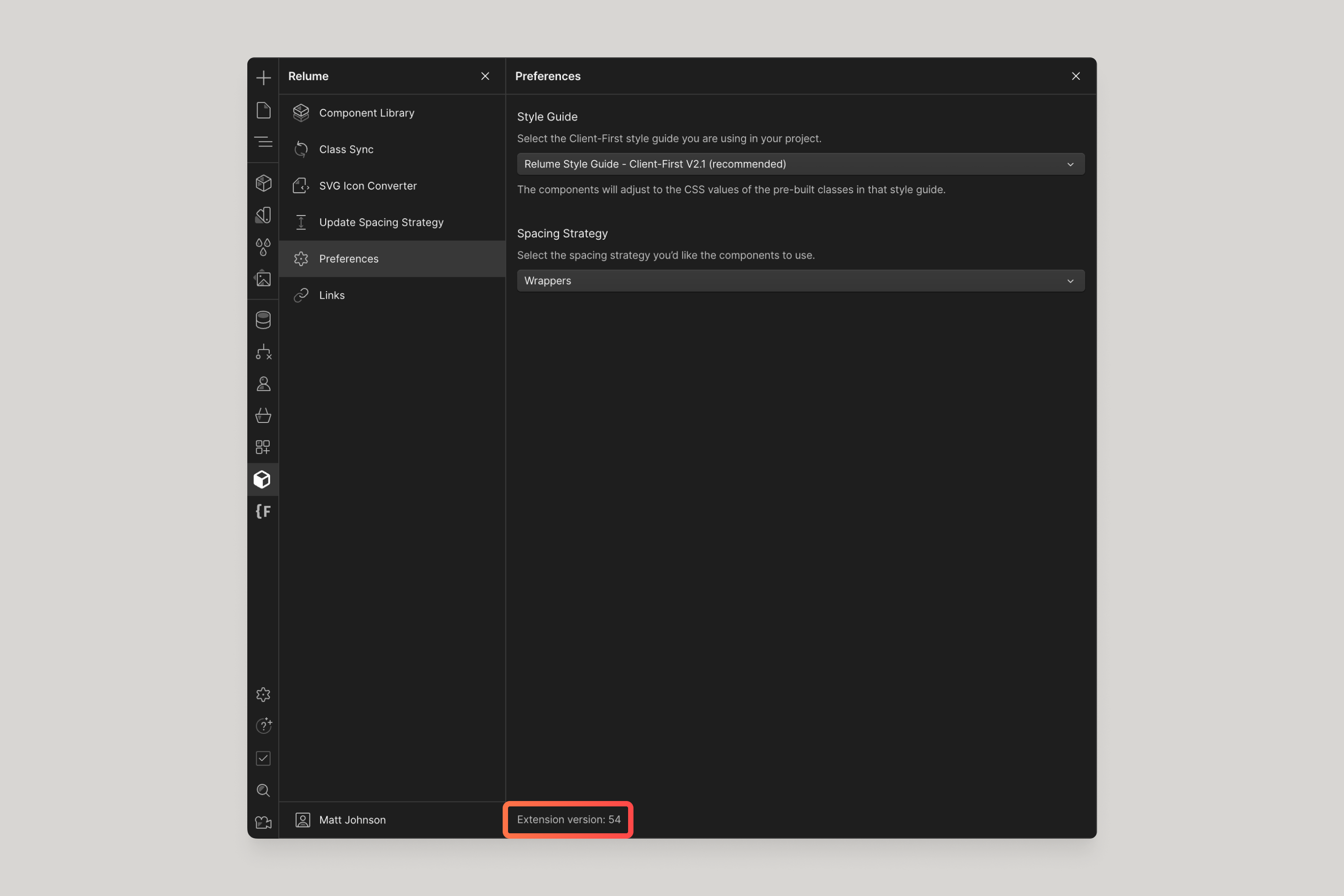
Task: Open SVG Icon Converter menu item
Action: click(x=392, y=186)
